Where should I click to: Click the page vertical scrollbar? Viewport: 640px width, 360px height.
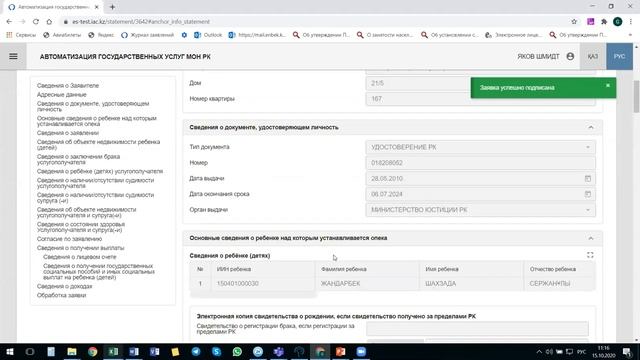pos(636,97)
